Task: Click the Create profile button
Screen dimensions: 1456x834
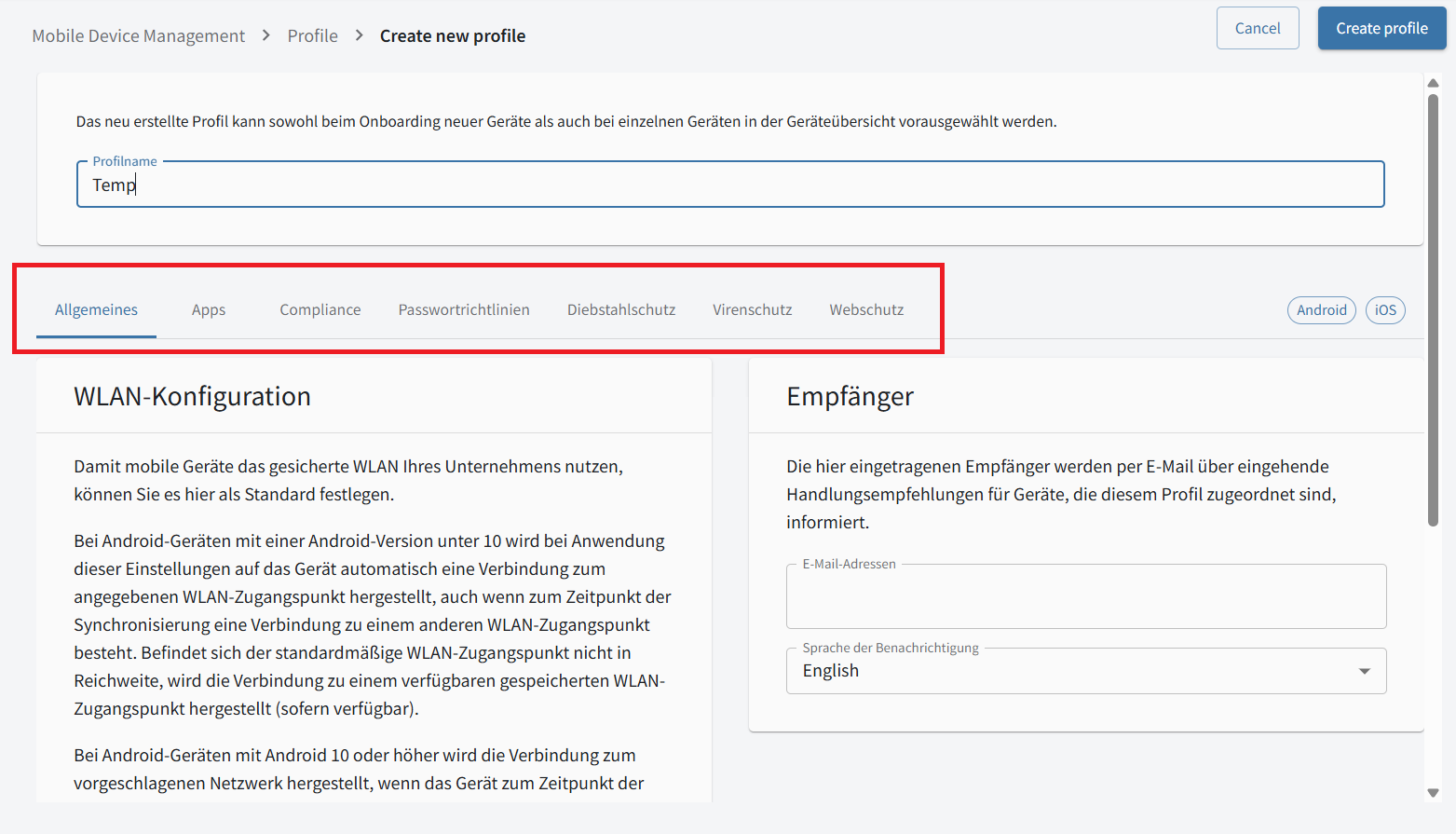Action: click(1381, 28)
